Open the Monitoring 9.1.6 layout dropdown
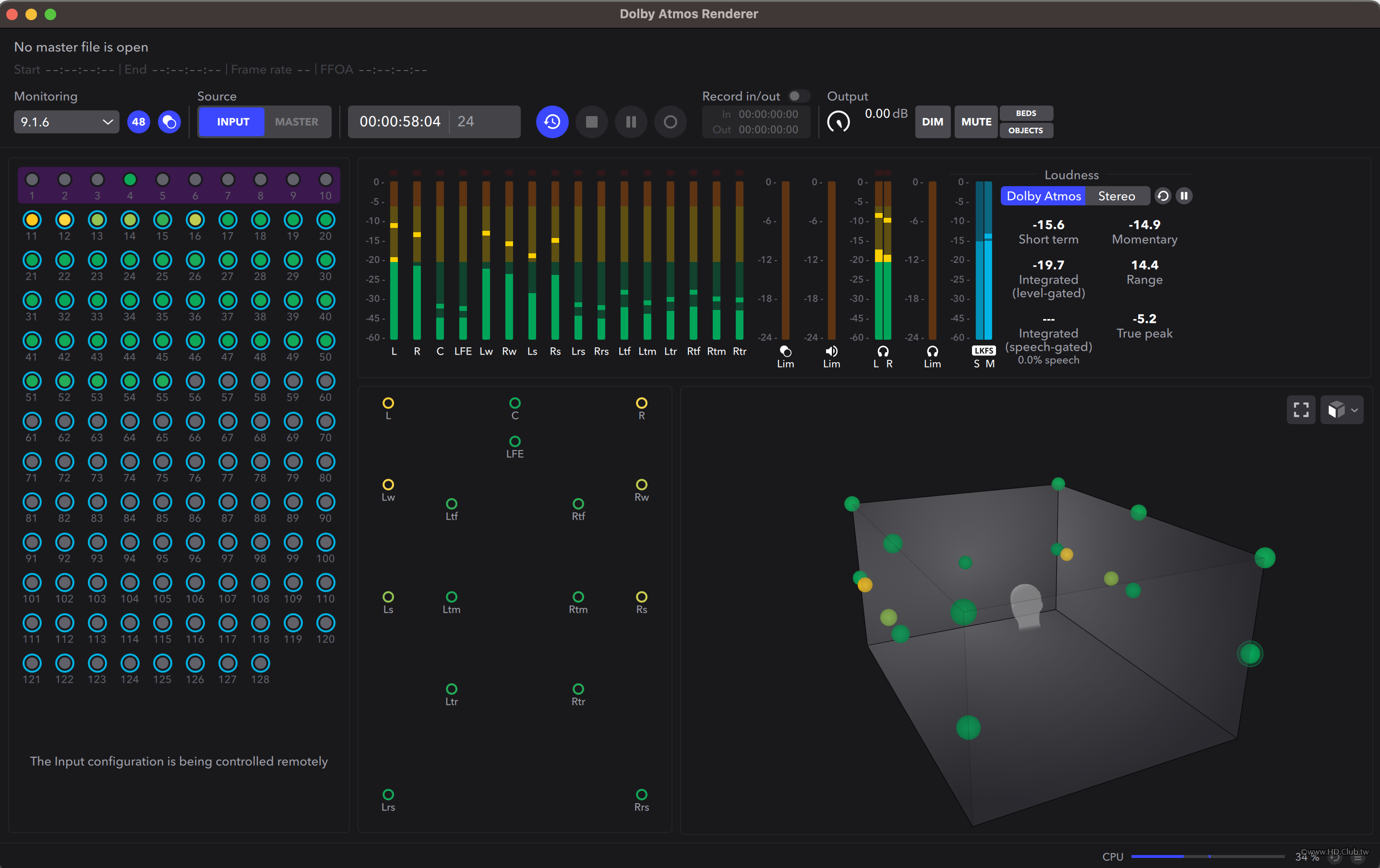The width and height of the screenshot is (1380, 868). tap(66, 121)
